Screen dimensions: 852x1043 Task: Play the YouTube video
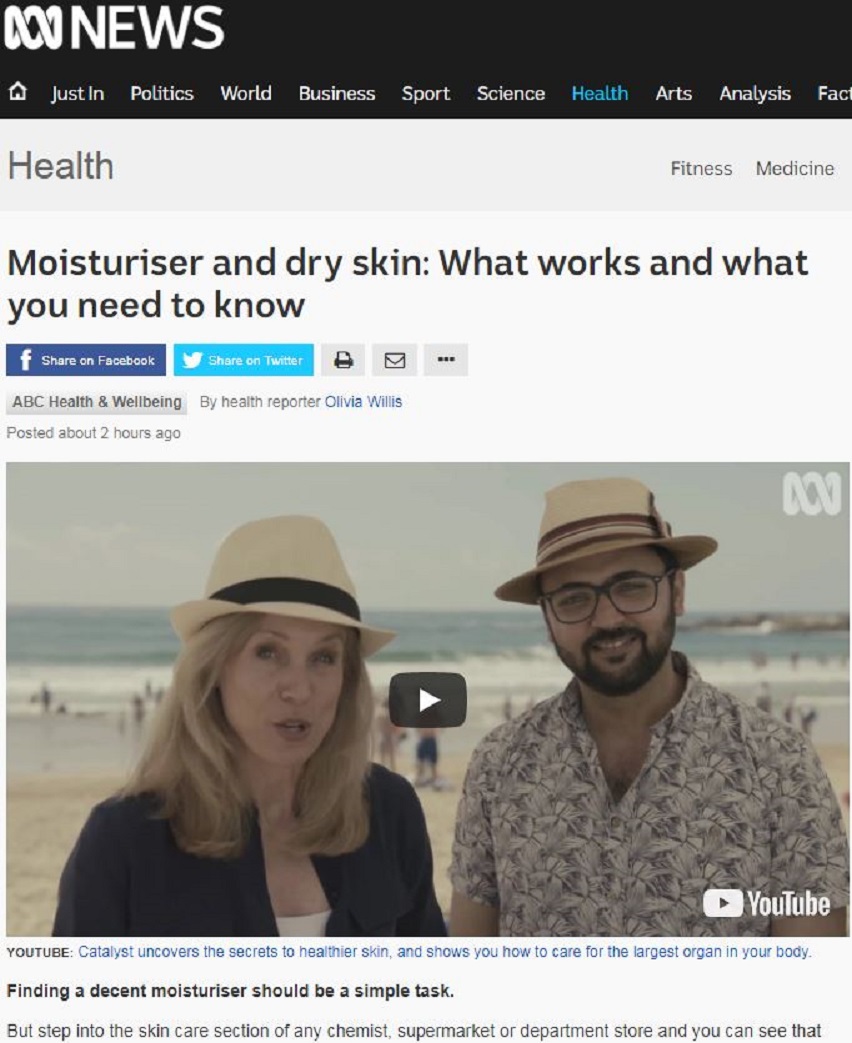[428, 700]
